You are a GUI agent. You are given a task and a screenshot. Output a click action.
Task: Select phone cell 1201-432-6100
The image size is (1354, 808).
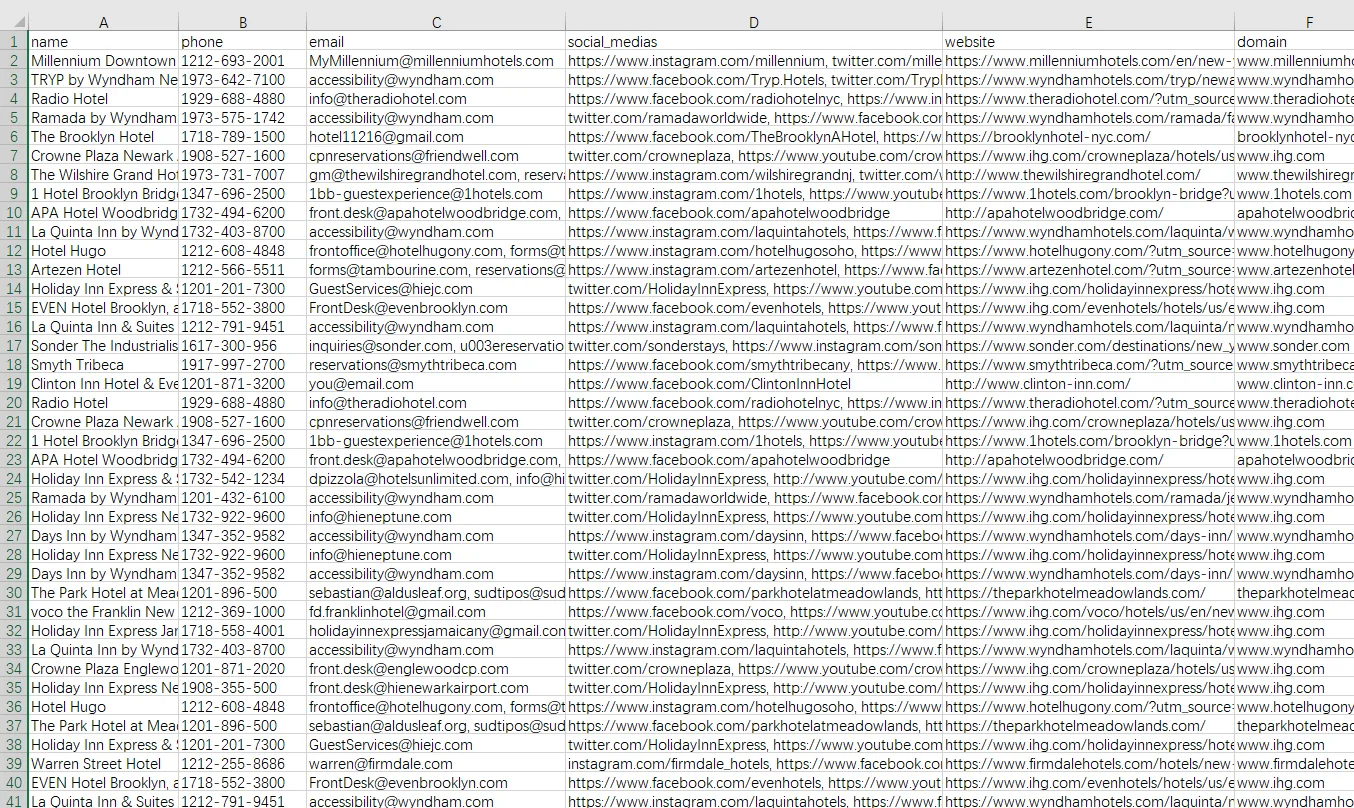click(x=243, y=498)
